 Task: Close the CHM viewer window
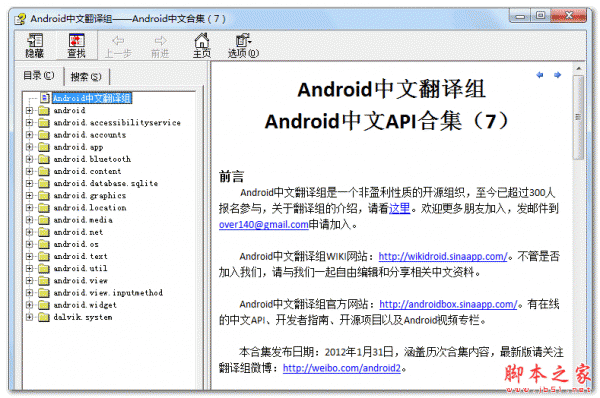tap(569, 16)
